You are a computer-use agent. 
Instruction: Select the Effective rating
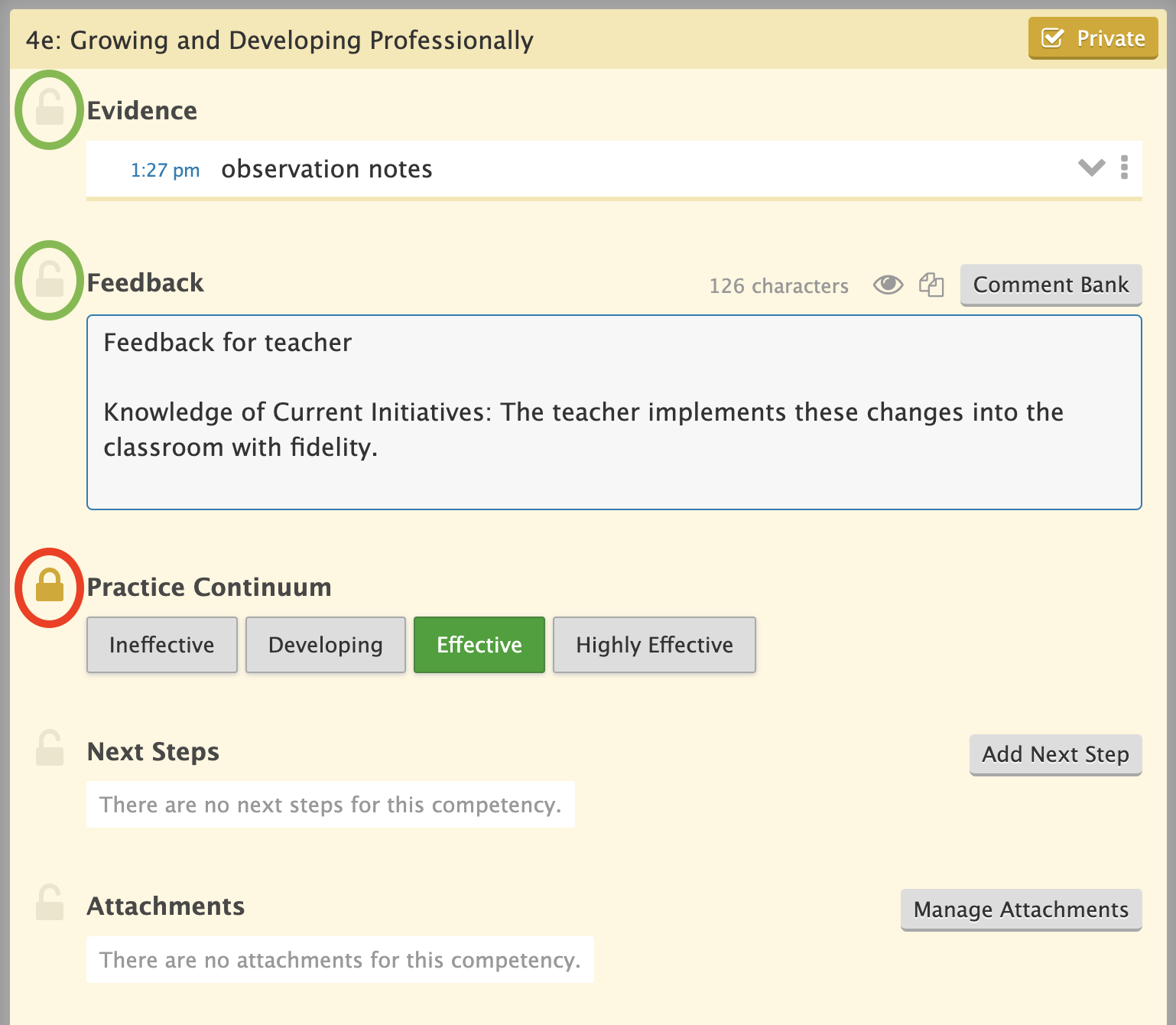tap(479, 645)
